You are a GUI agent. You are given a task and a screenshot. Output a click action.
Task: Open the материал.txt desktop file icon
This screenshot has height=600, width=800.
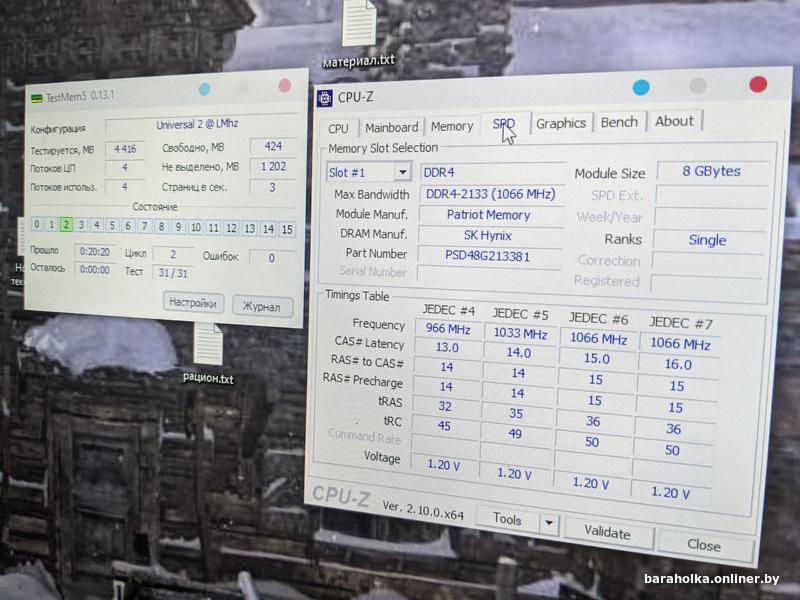pyautogui.click(x=360, y=24)
